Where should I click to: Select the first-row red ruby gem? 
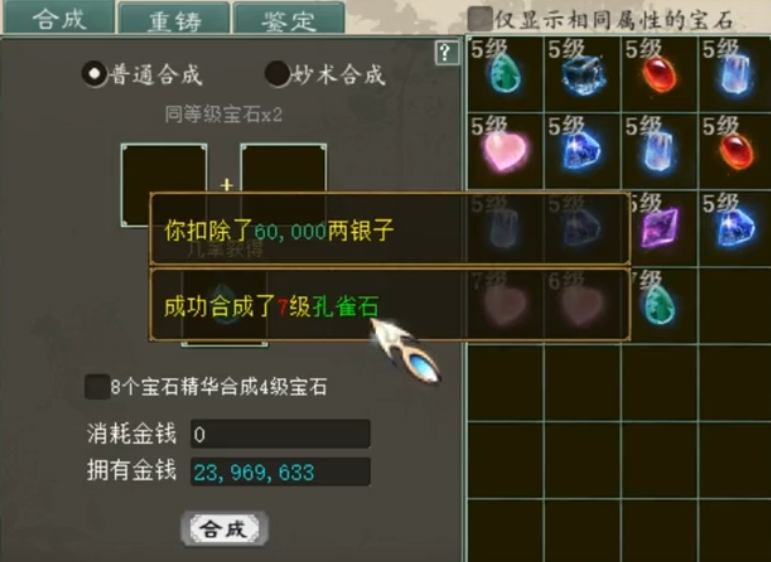click(660, 74)
